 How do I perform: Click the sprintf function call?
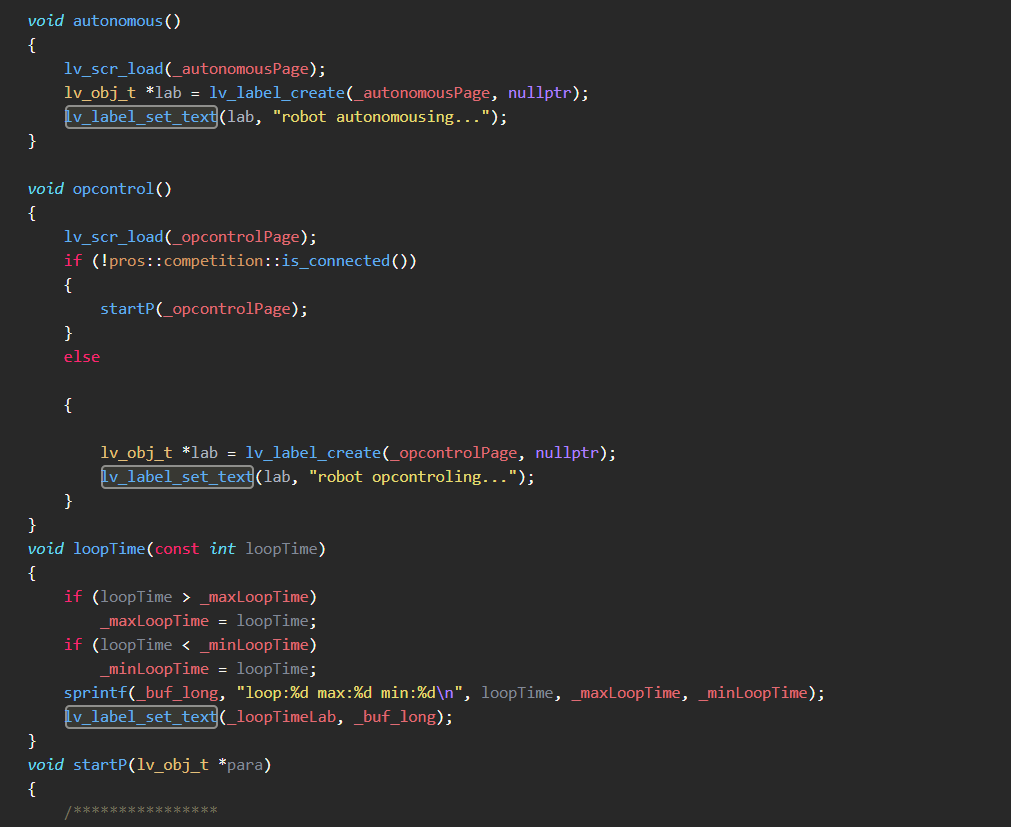tap(95, 693)
